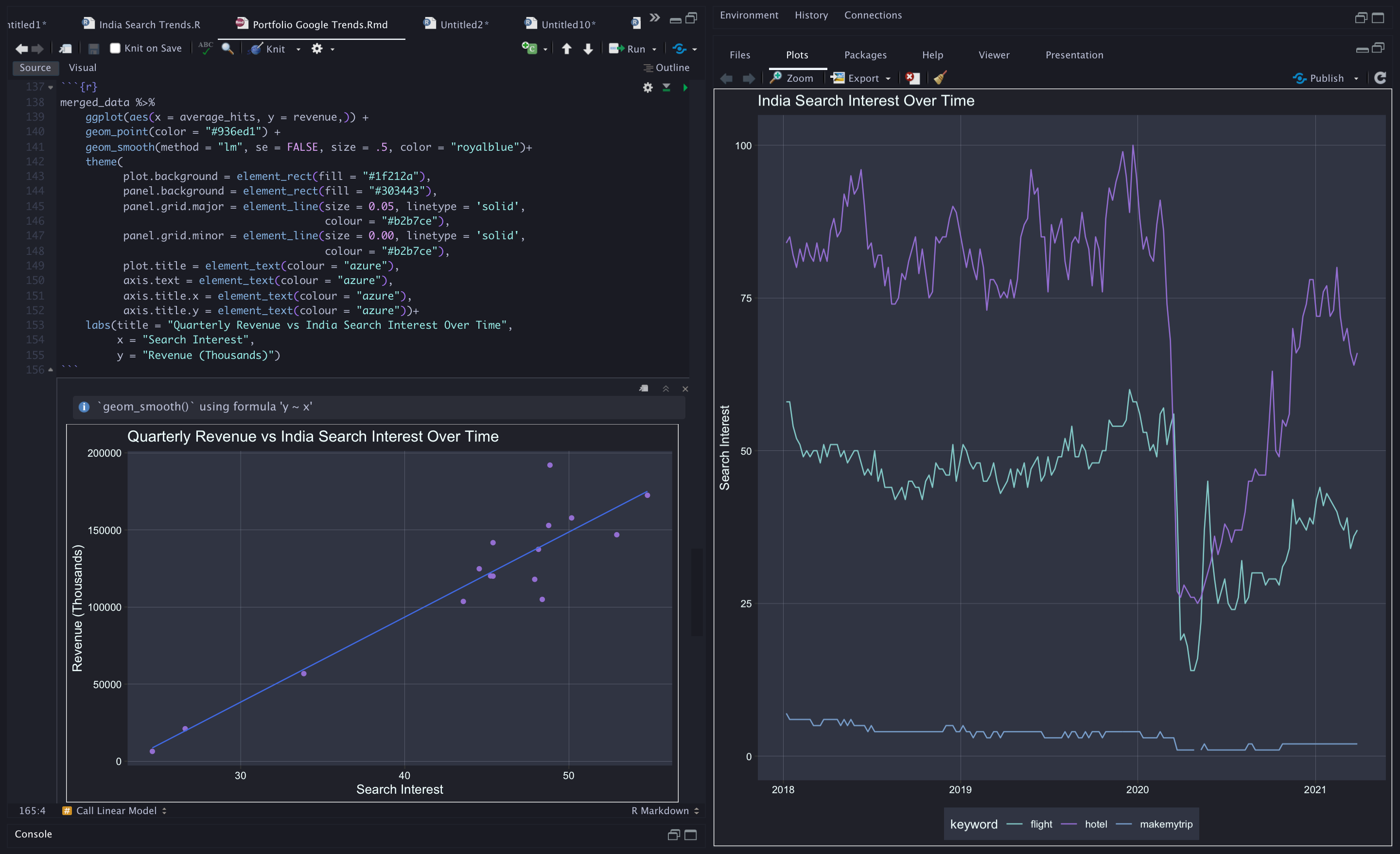
Task: Click the Outline icon in editor
Action: tap(647, 68)
